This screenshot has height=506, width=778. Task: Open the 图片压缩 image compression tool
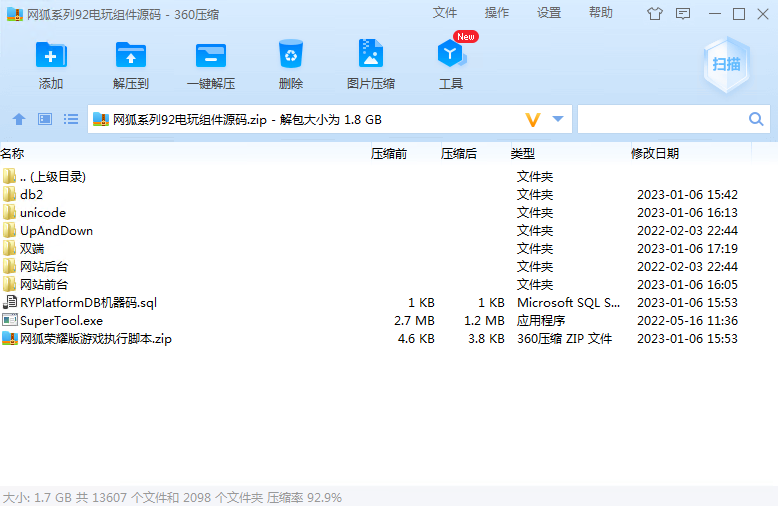tap(371, 53)
